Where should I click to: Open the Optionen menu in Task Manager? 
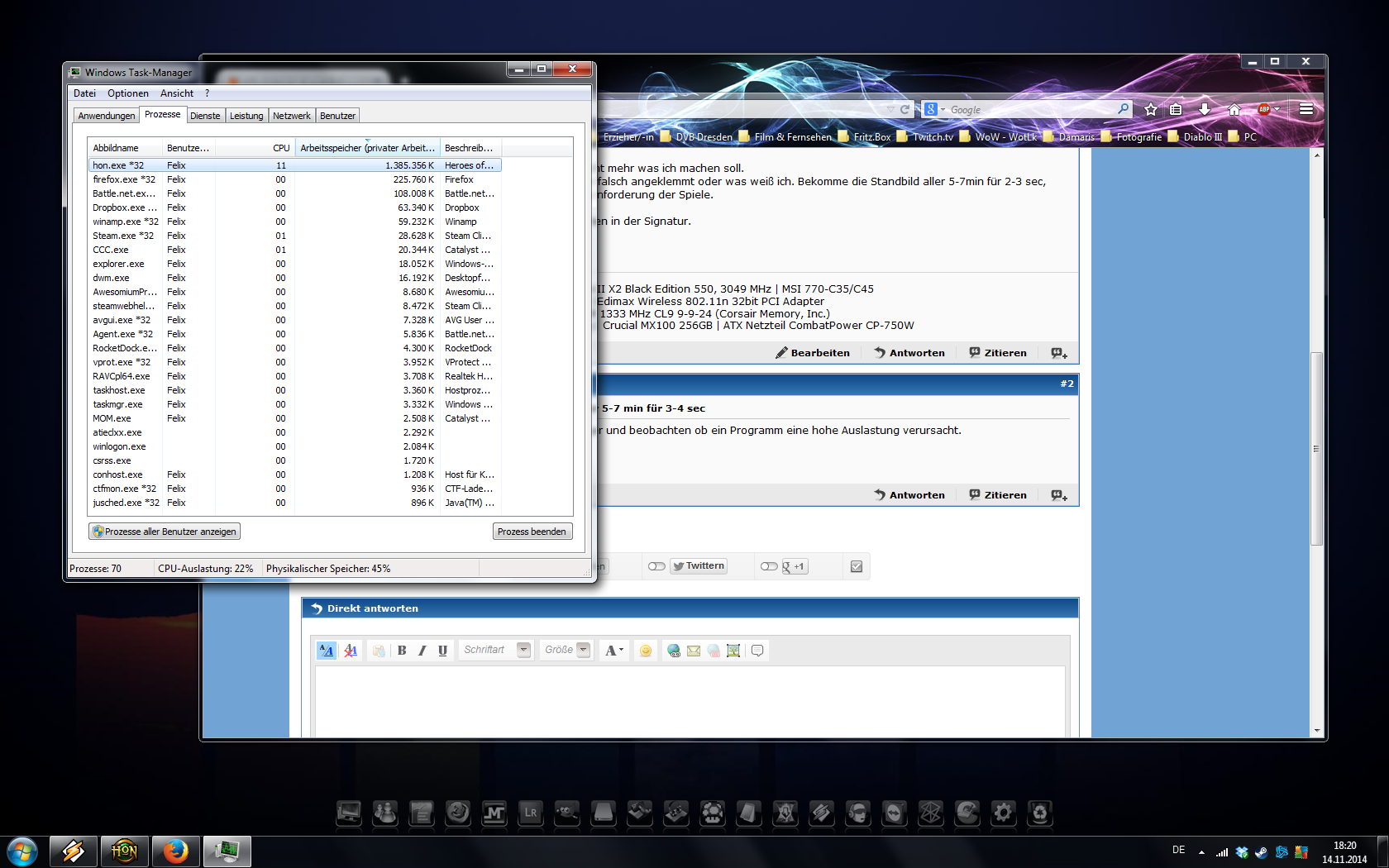[128, 93]
